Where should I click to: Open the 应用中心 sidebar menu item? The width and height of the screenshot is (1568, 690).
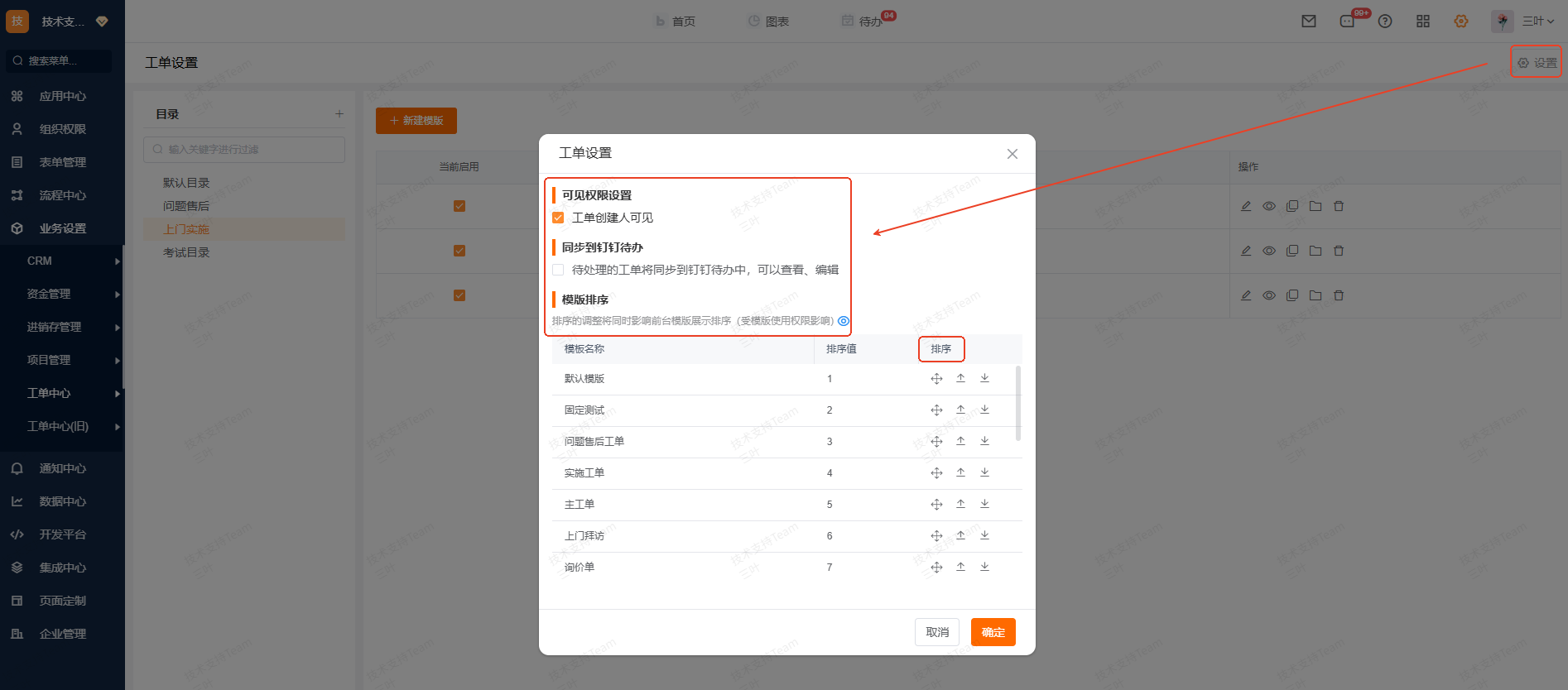pos(62,96)
